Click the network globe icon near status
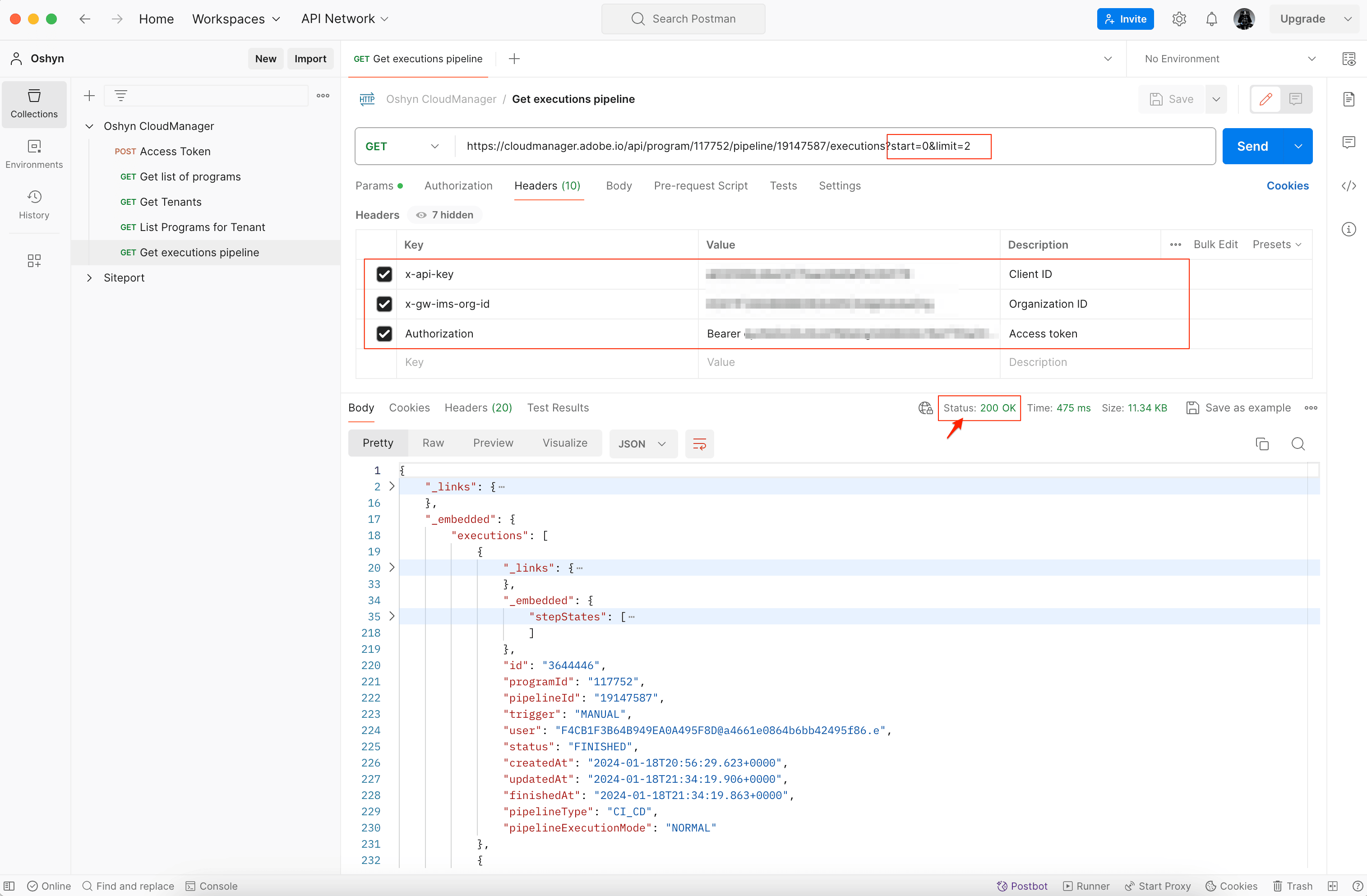The width and height of the screenshot is (1367, 896). click(x=925, y=408)
